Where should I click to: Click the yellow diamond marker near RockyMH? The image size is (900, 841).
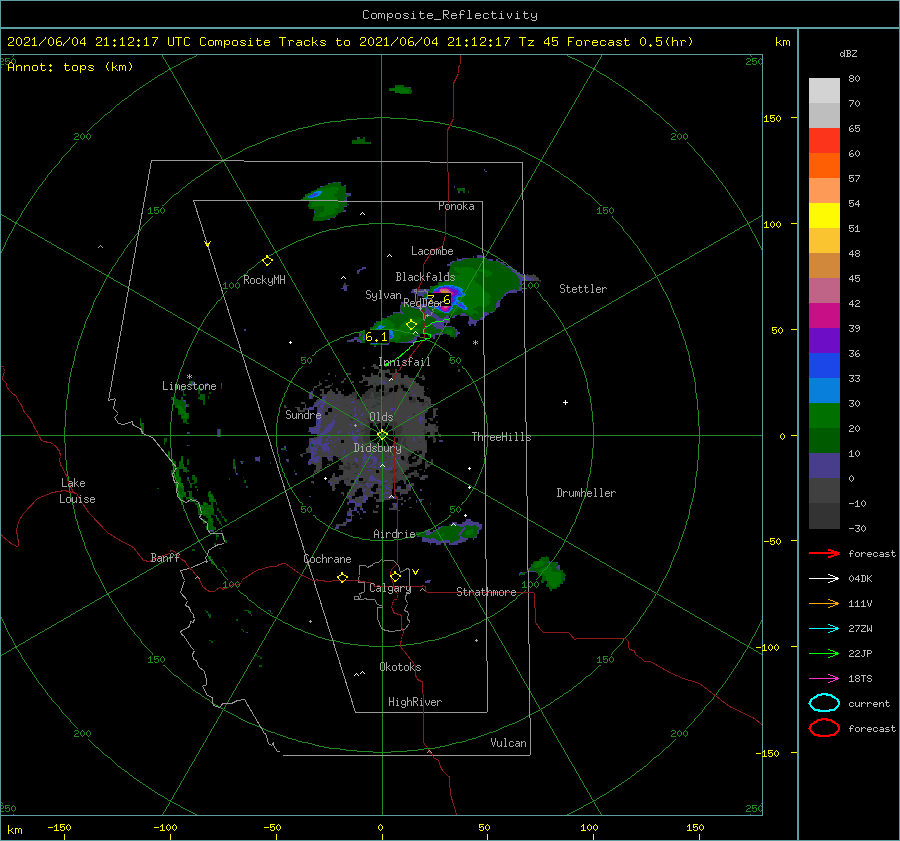[267, 261]
